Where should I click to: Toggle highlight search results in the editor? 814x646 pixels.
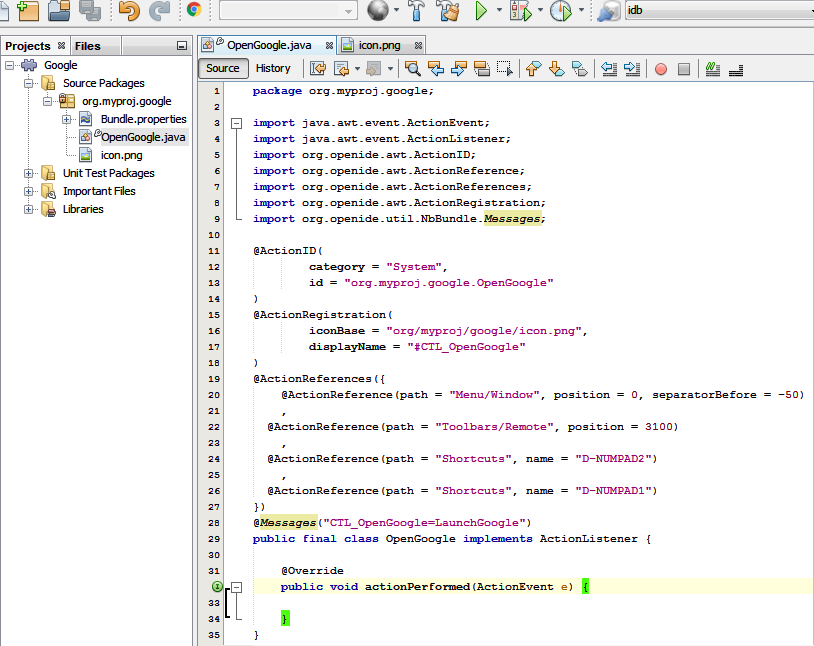(x=483, y=68)
